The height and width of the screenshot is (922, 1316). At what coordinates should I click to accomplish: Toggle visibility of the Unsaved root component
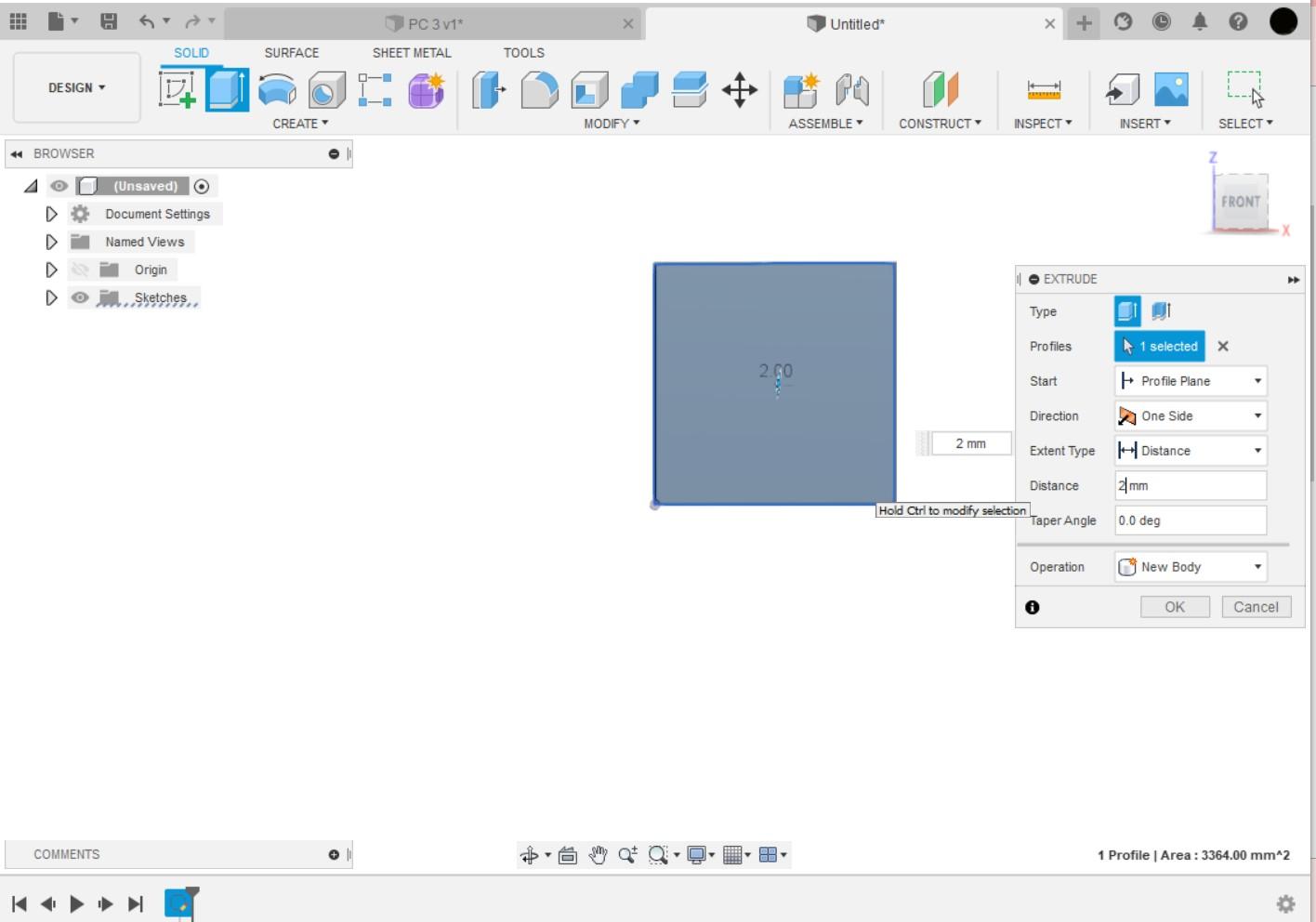coord(59,186)
